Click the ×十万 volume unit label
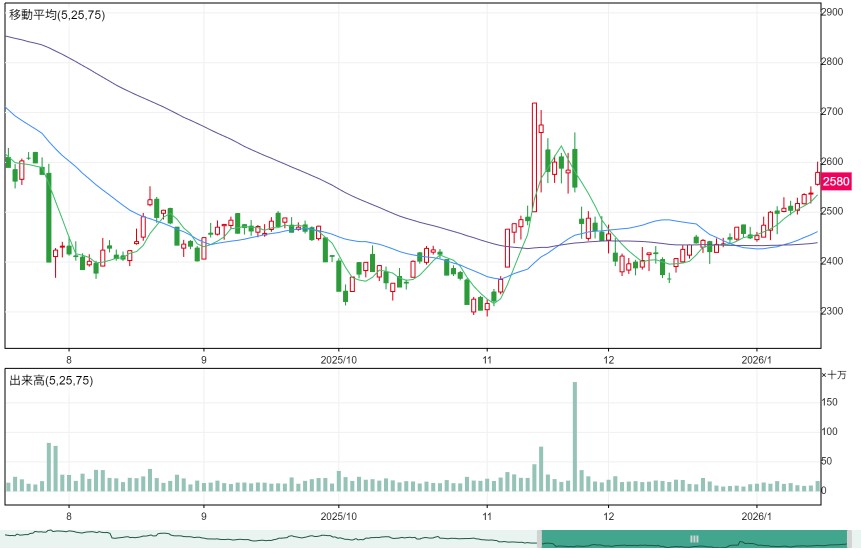861x550 pixels. 834,375
